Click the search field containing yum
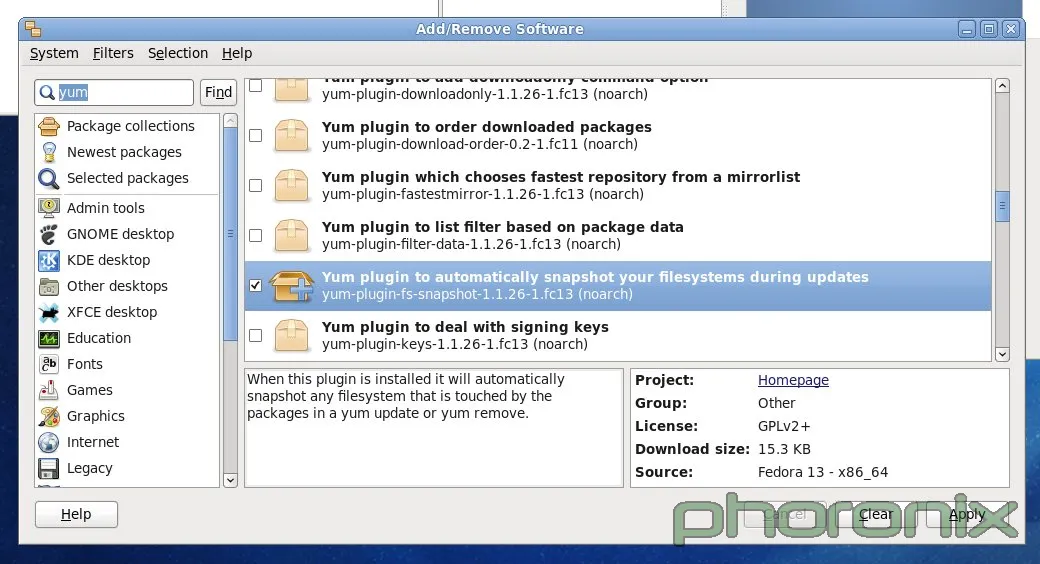Image resolution: width=1040 pixels, height=564 pixels. pos(114,92)
